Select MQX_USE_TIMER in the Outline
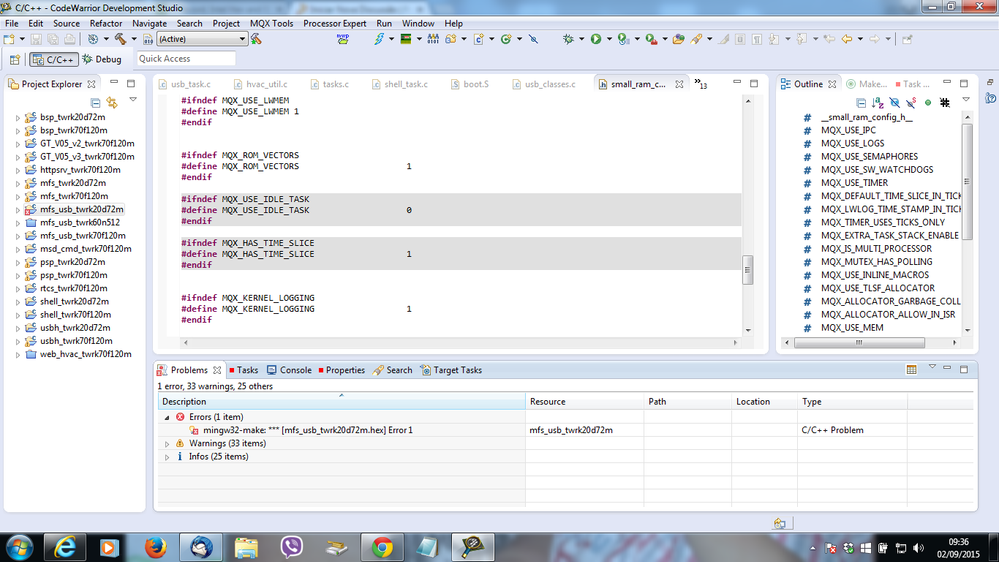 pyautogui.click(x=854, y=183)
